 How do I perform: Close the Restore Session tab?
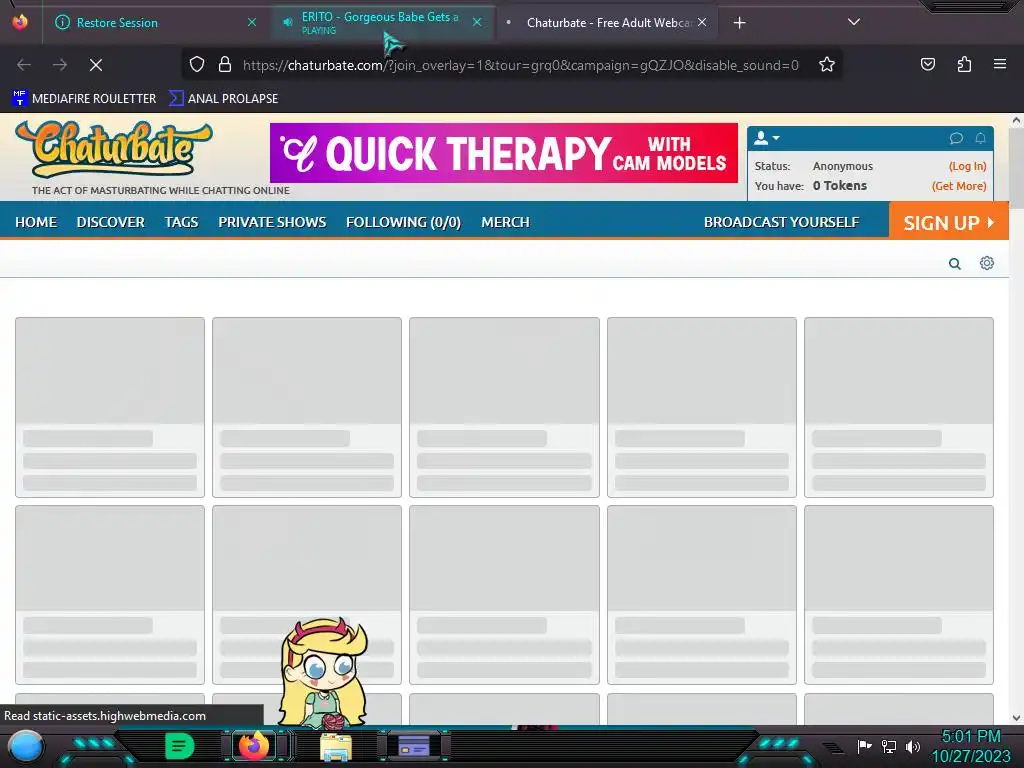251,23
